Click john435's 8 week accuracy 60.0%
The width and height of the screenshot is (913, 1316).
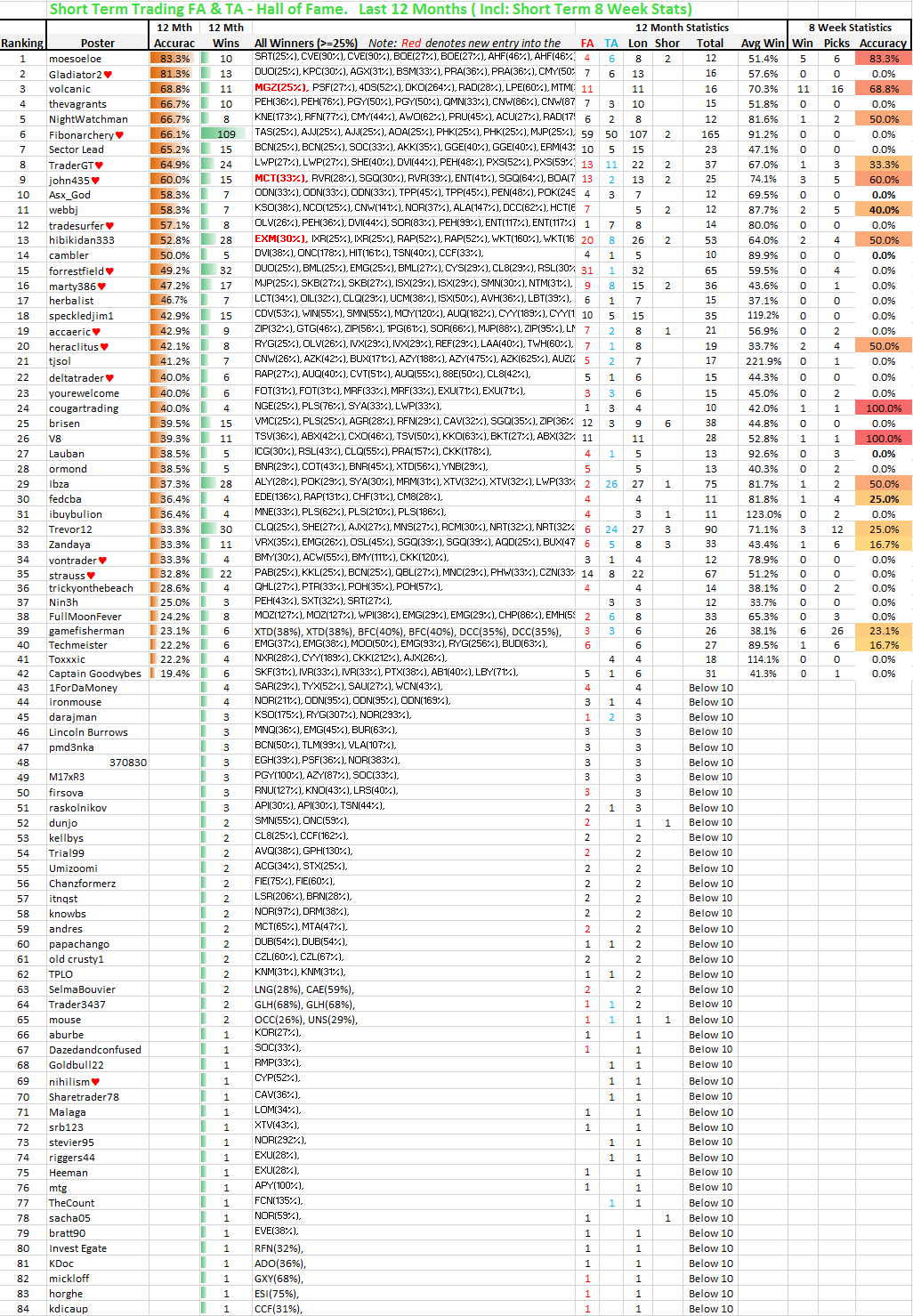pyautogui.click(x=884, y=180)
